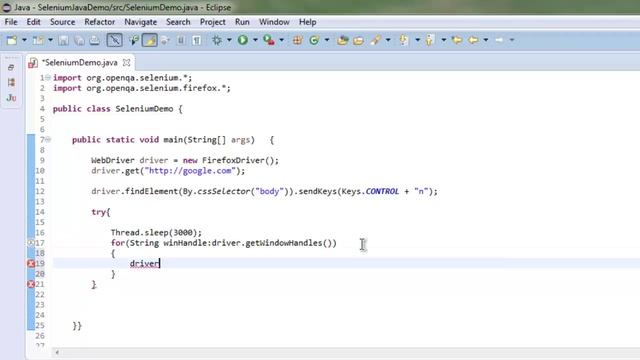Image resolution: width=640 pixels, height=360 pixels.
Task: Expand the Debug dropdown arrow
Action: coord(229,40)
